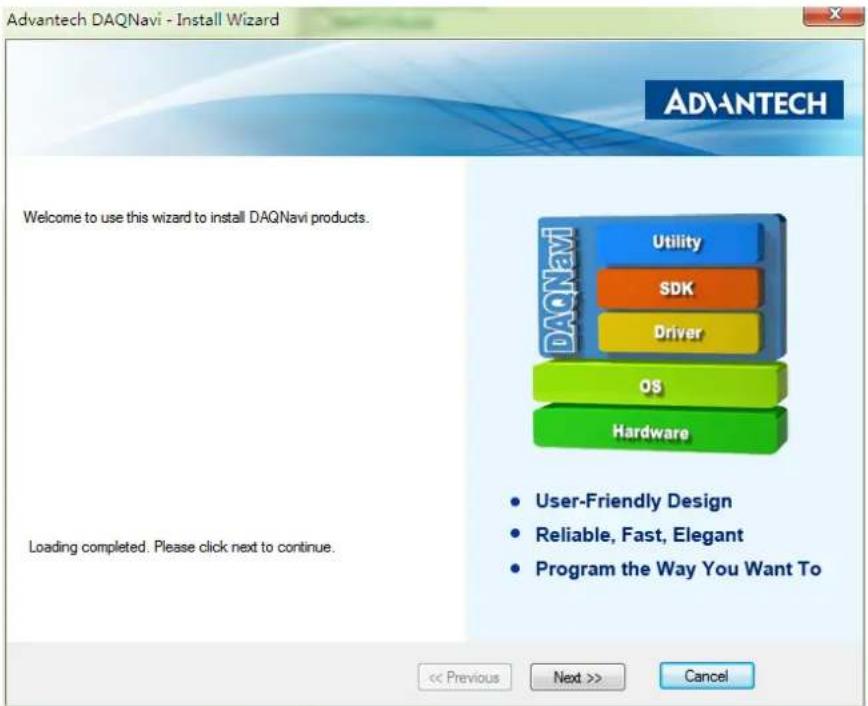Click 'Reliable, Fast, Elegant' bullet text
The height and width of the screenshot is (706, 868).
pos(639,535)
